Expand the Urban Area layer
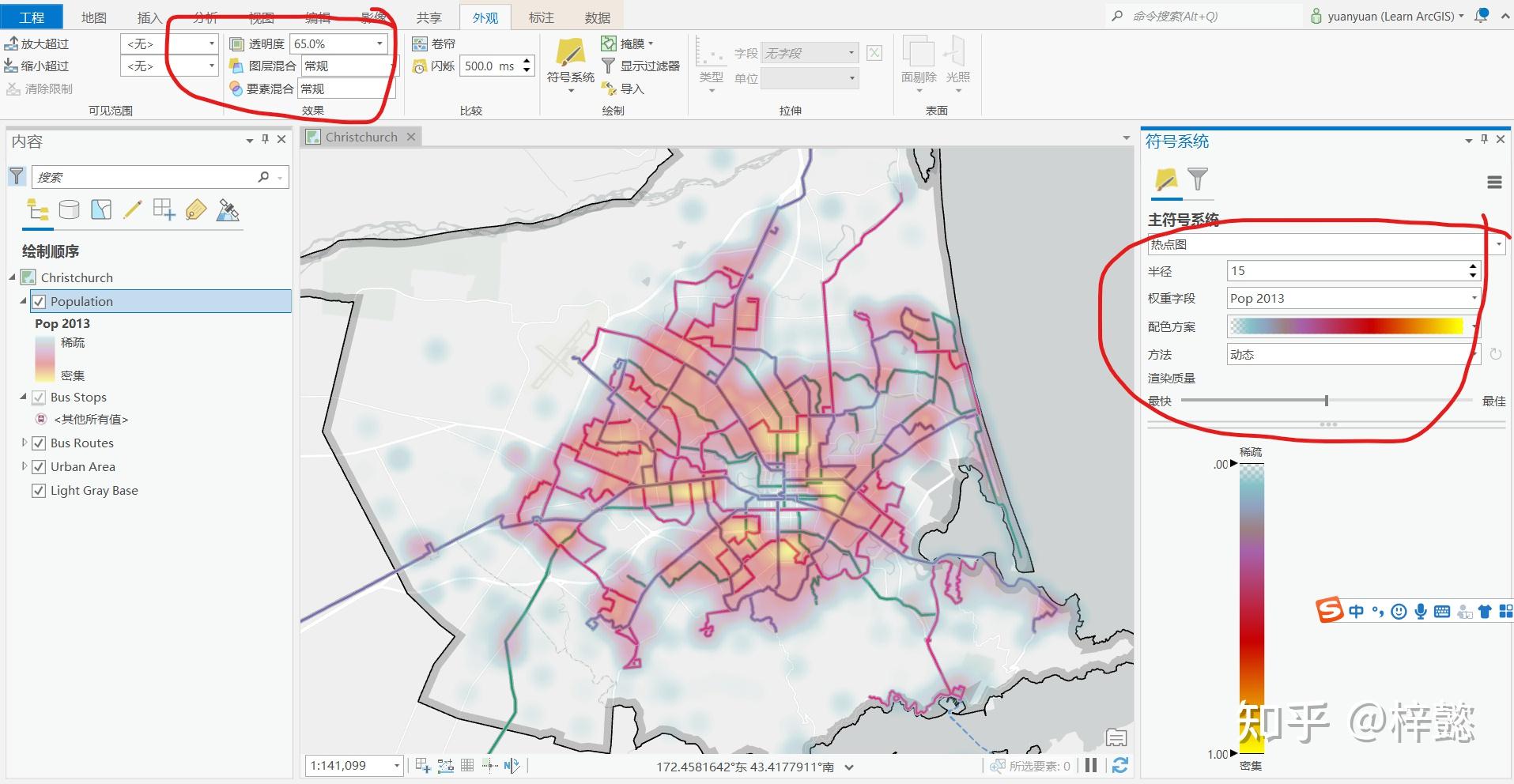The width and height of the screenshot is (1514, 784). pos(24,466)
